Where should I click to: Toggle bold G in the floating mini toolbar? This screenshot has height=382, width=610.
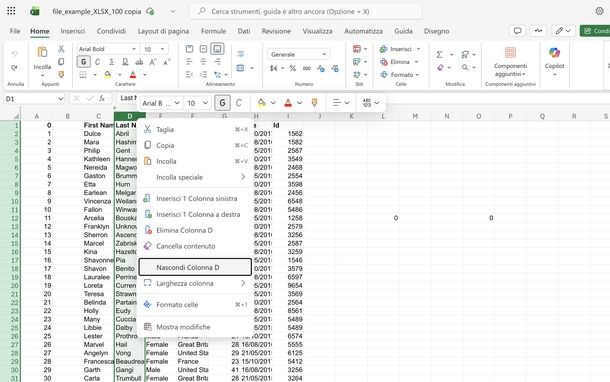(x=223, y=103)
